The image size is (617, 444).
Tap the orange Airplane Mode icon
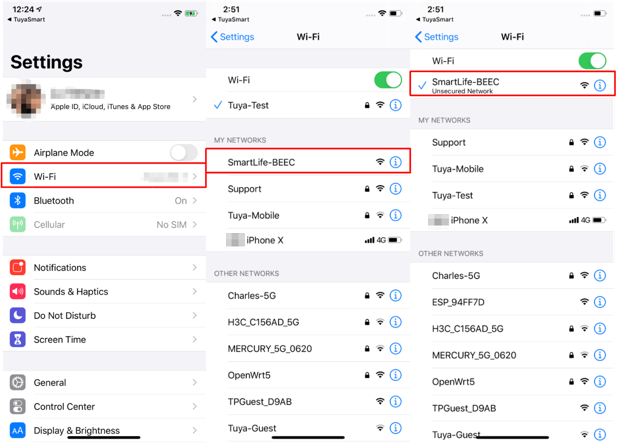tap(17, 152)
